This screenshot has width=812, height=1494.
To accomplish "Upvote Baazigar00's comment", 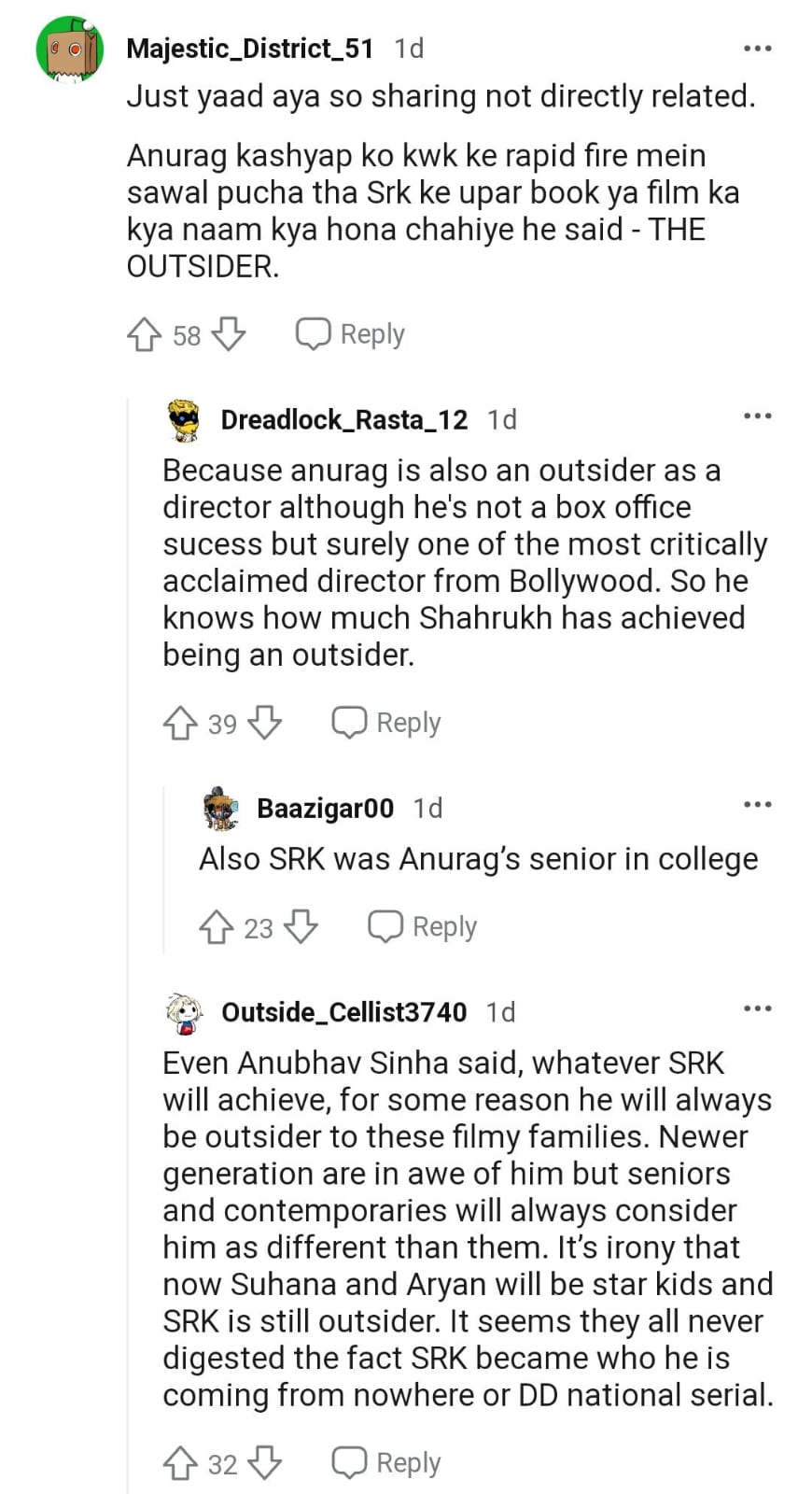I will point(217,927).
